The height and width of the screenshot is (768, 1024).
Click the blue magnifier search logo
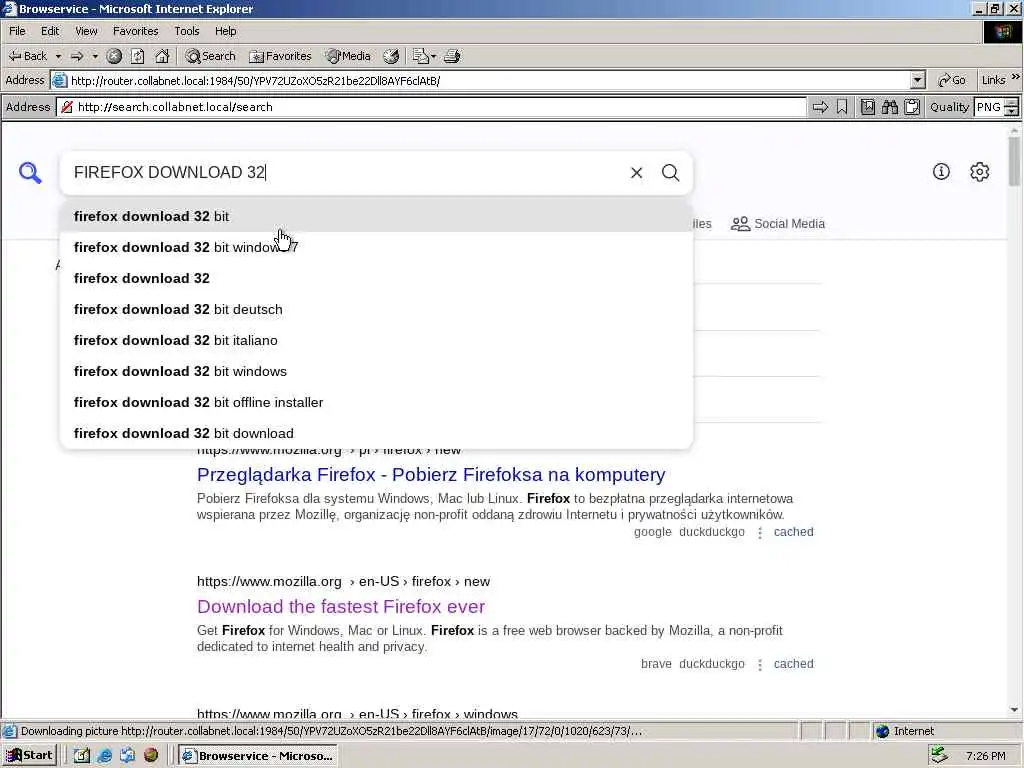tap(30, 173)
